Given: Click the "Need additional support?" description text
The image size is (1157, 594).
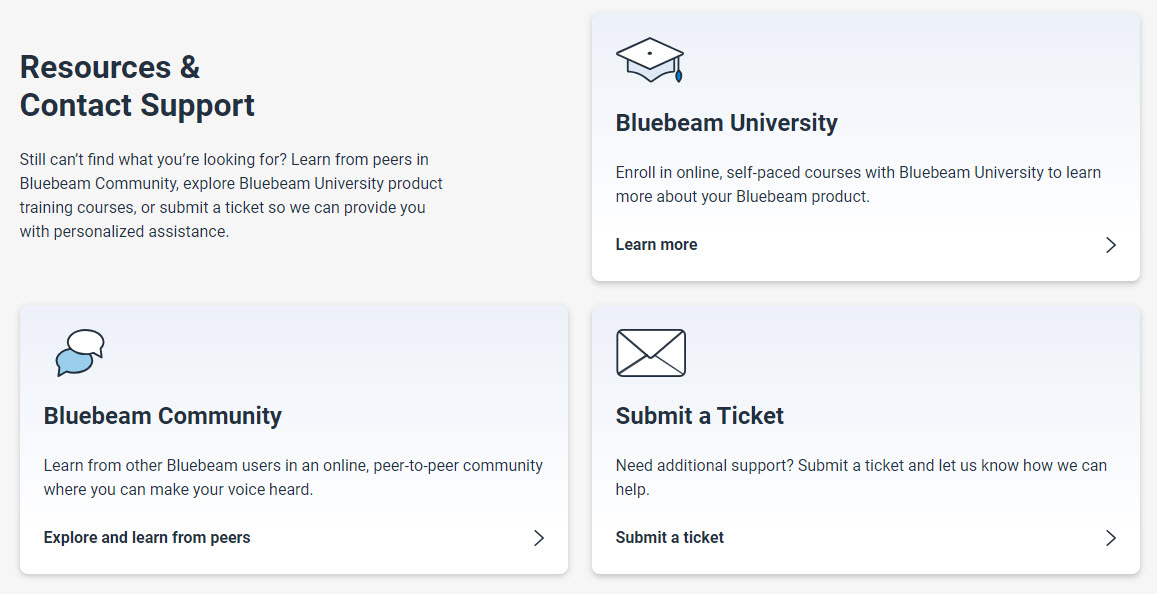Looking at the screenshot, I should point(861,477).
